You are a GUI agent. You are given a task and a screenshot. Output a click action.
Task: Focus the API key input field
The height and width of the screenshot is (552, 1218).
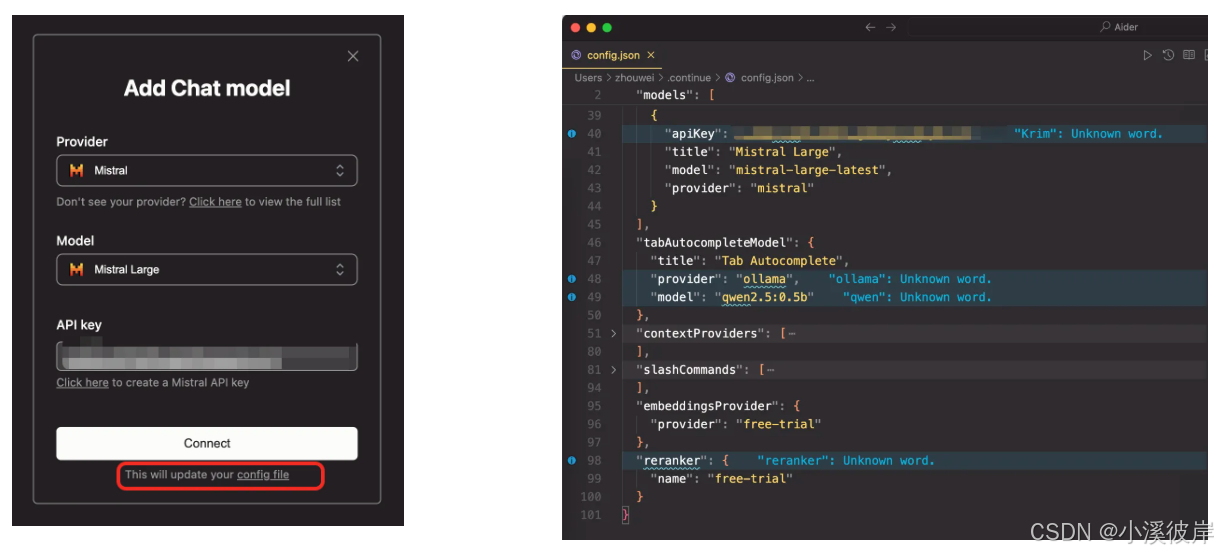[x=207, y=356]
